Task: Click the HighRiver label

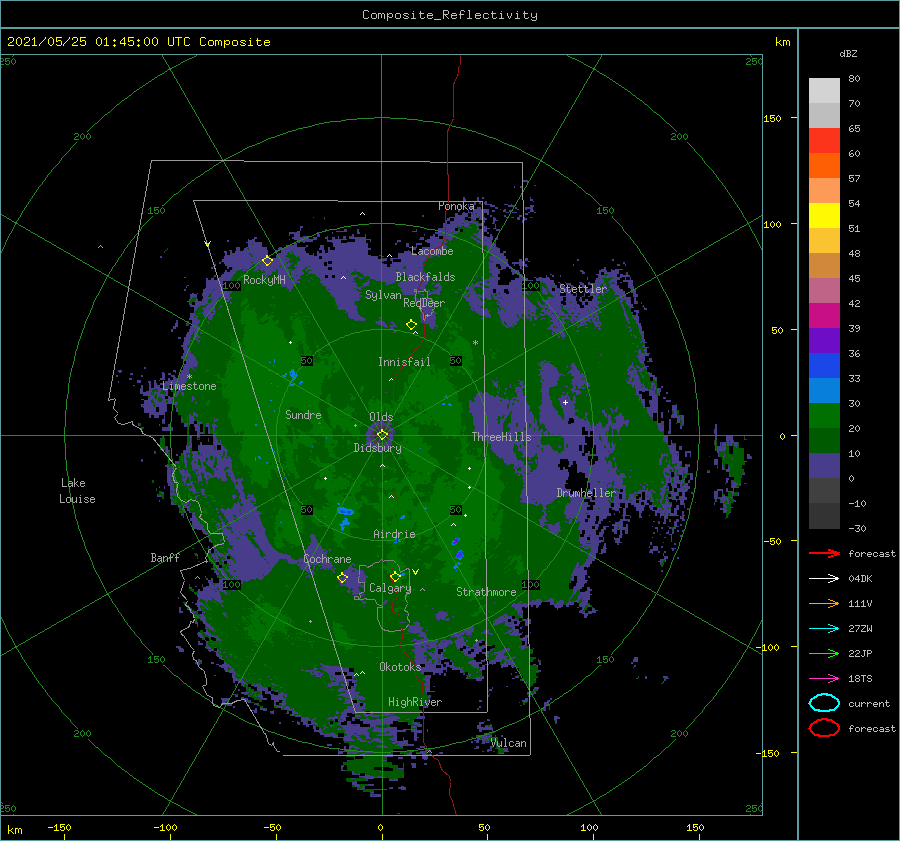Action: pos(415,702)
